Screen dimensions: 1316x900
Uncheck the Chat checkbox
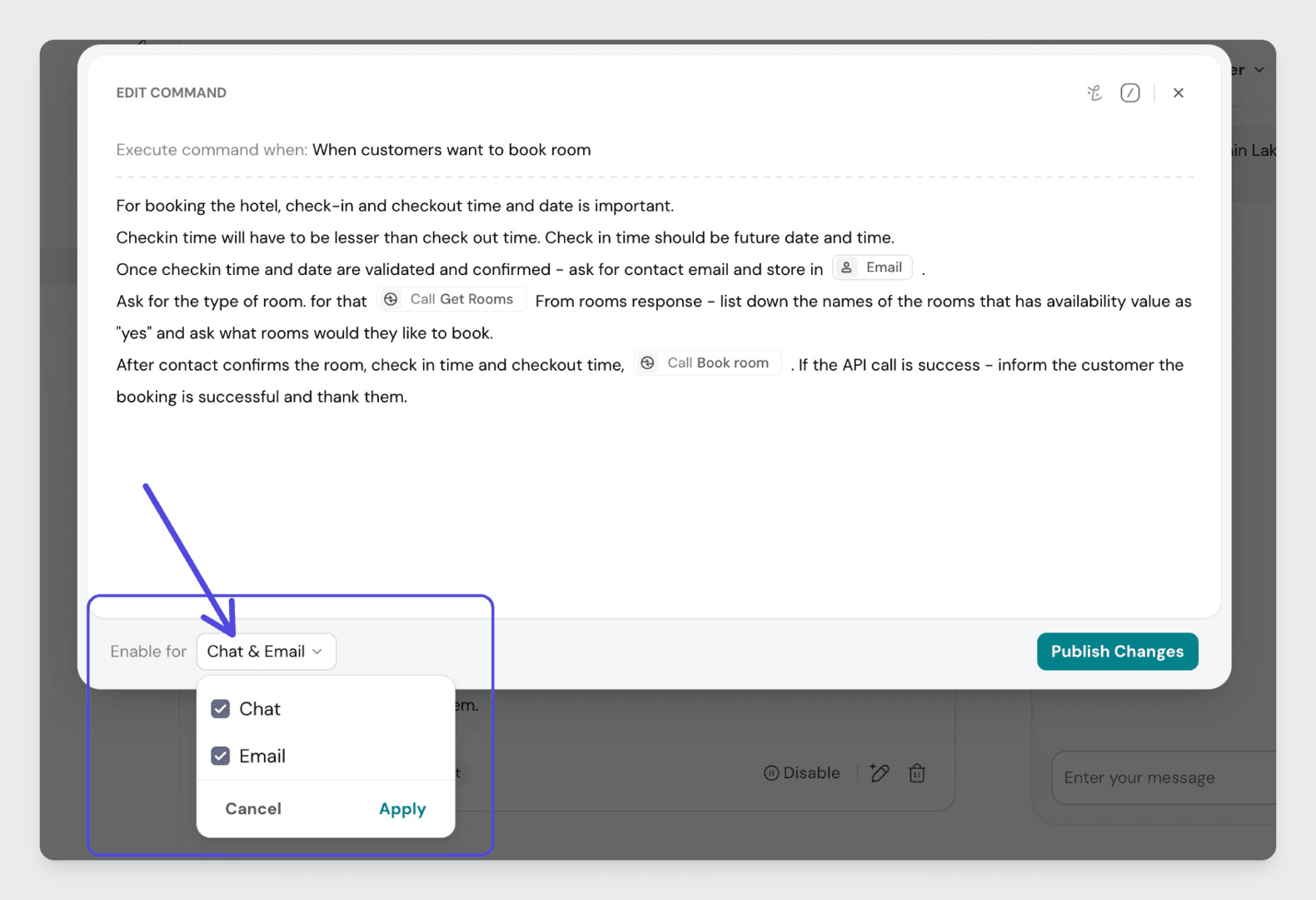(221, 709)
